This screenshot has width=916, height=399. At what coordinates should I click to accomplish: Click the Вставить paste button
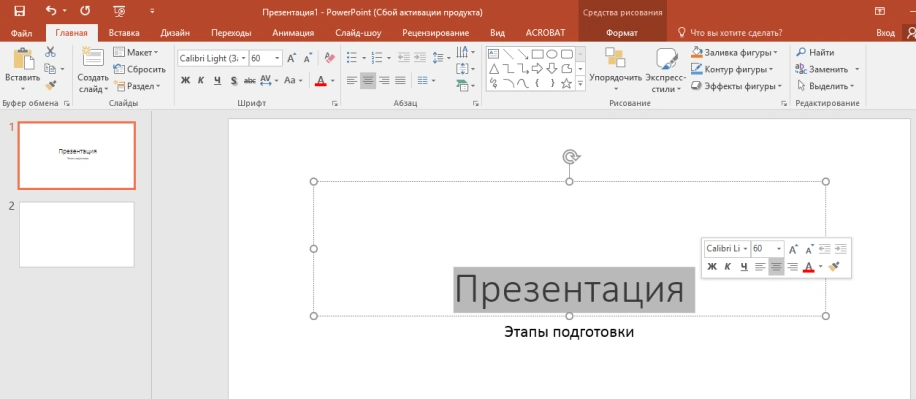23,70
